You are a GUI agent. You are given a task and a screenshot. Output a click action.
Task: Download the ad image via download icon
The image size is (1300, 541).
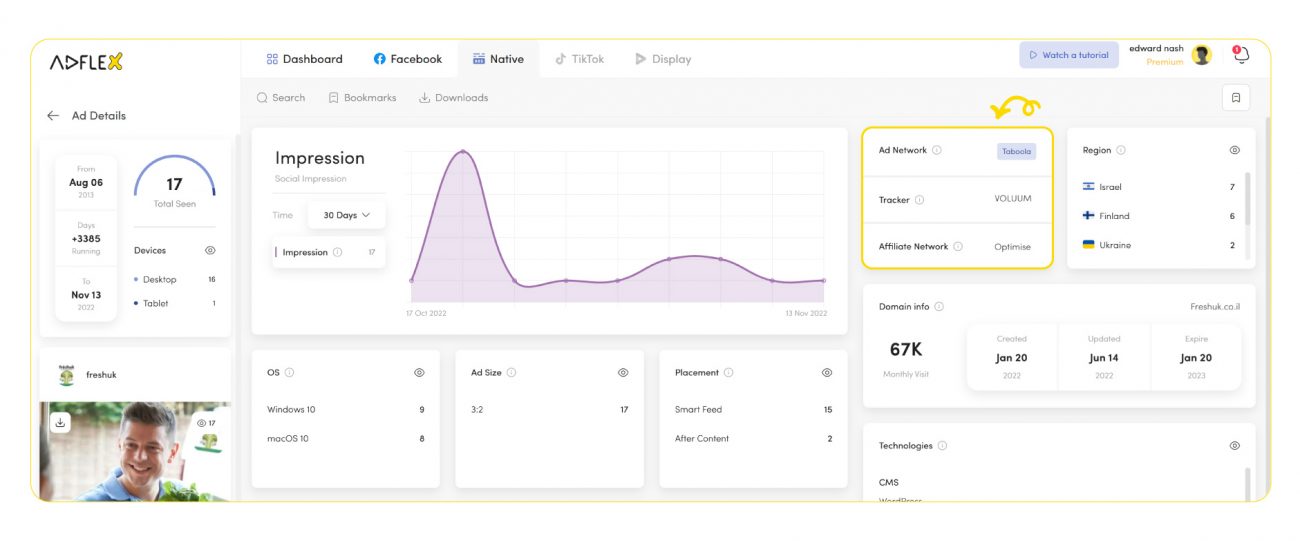pos(60,423)
